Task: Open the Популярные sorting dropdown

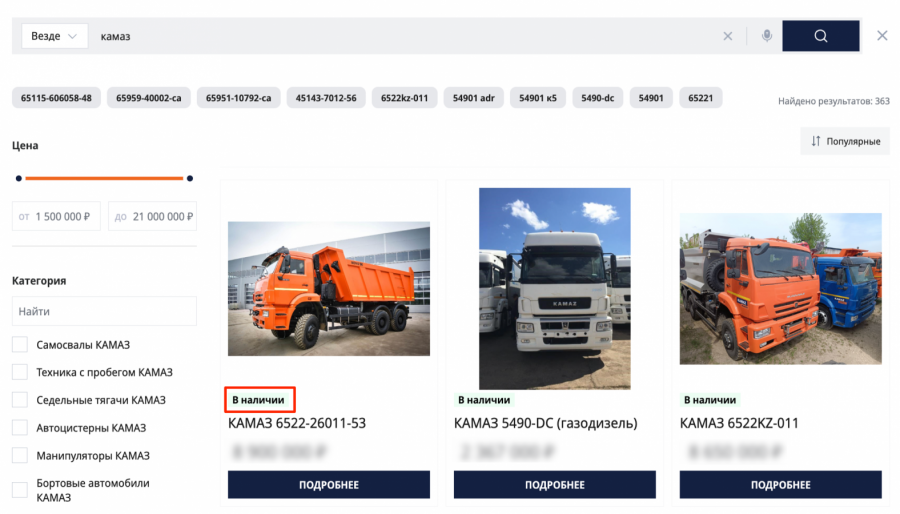Action: pos(845,141)
